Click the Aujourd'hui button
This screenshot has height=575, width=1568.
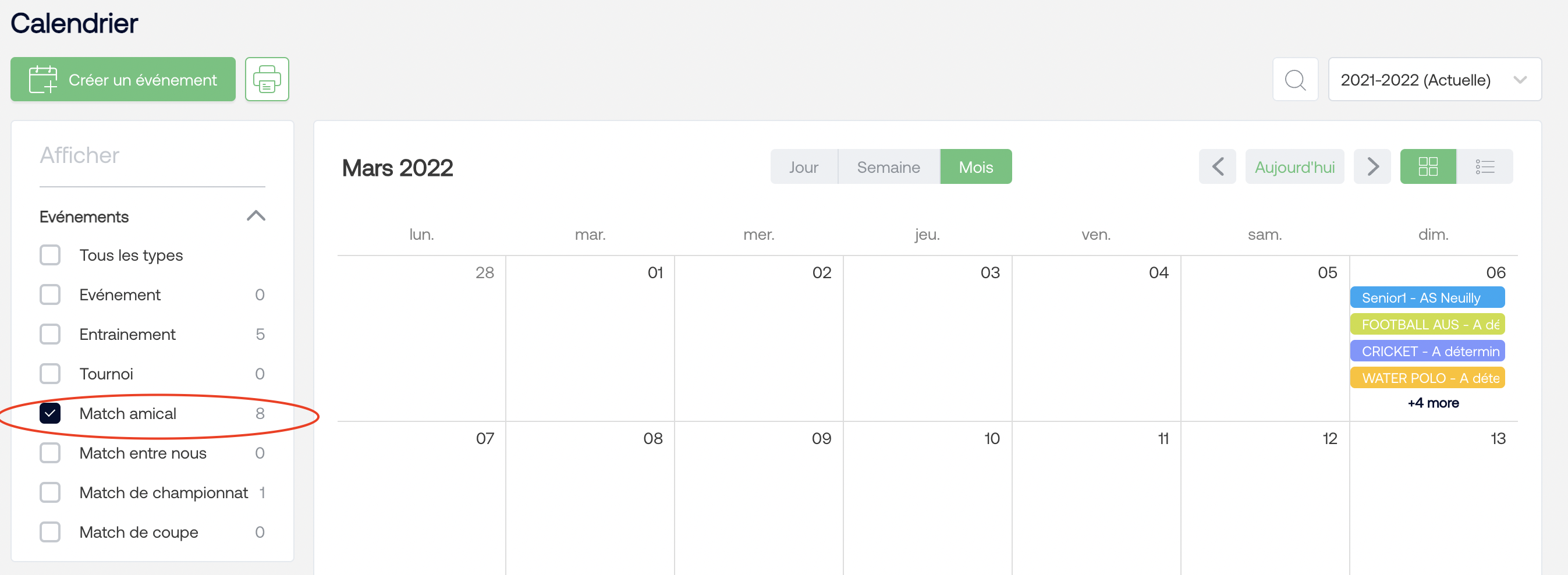click(1294, 166)
